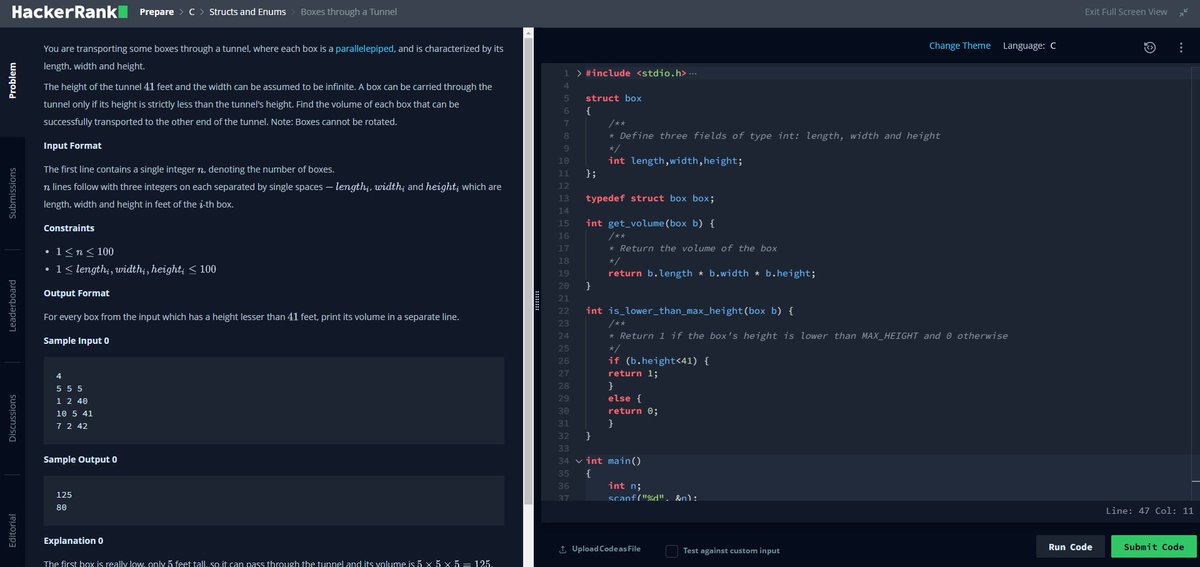Click the 'Line: 47 Col: 11' status text
1200x567 pixels.
click(1150, 511)
